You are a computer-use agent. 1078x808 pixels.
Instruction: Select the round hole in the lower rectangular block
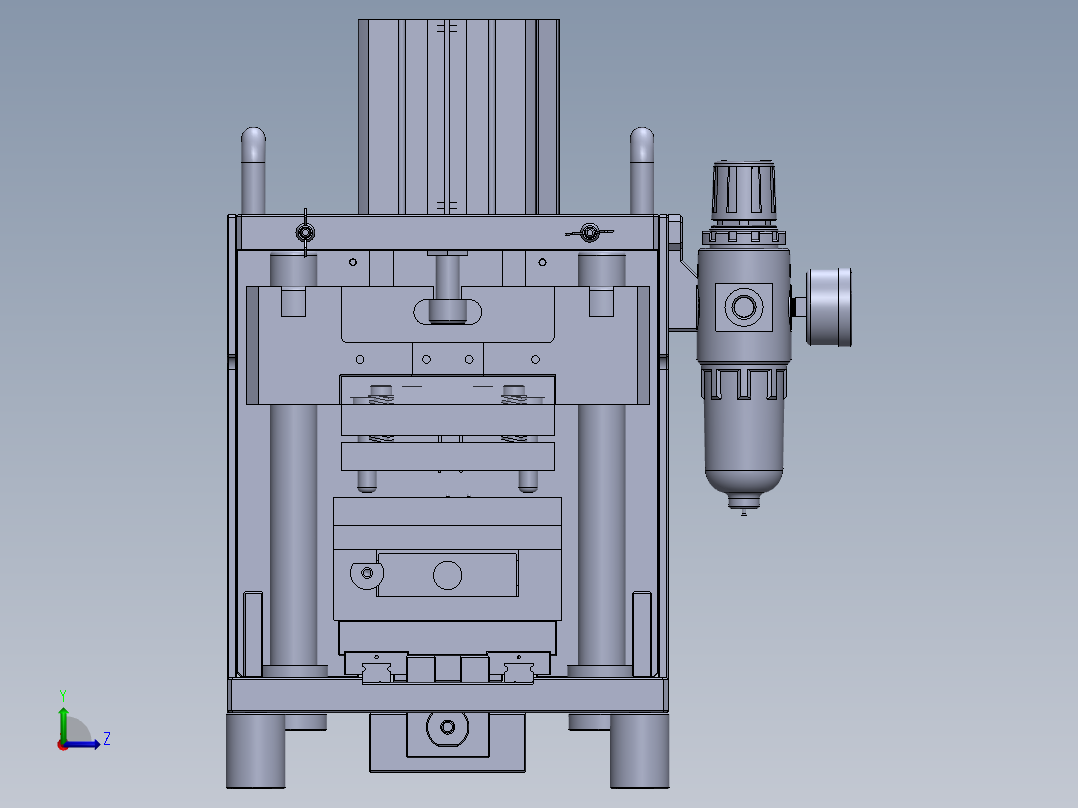(448, 575)
